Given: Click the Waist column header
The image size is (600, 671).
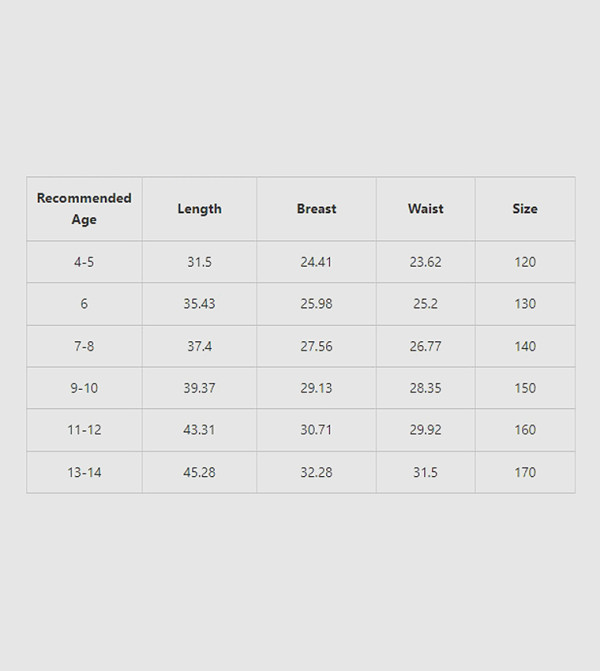Looking at the screenshot, I should pyautogui.click(x=425, y=209).
